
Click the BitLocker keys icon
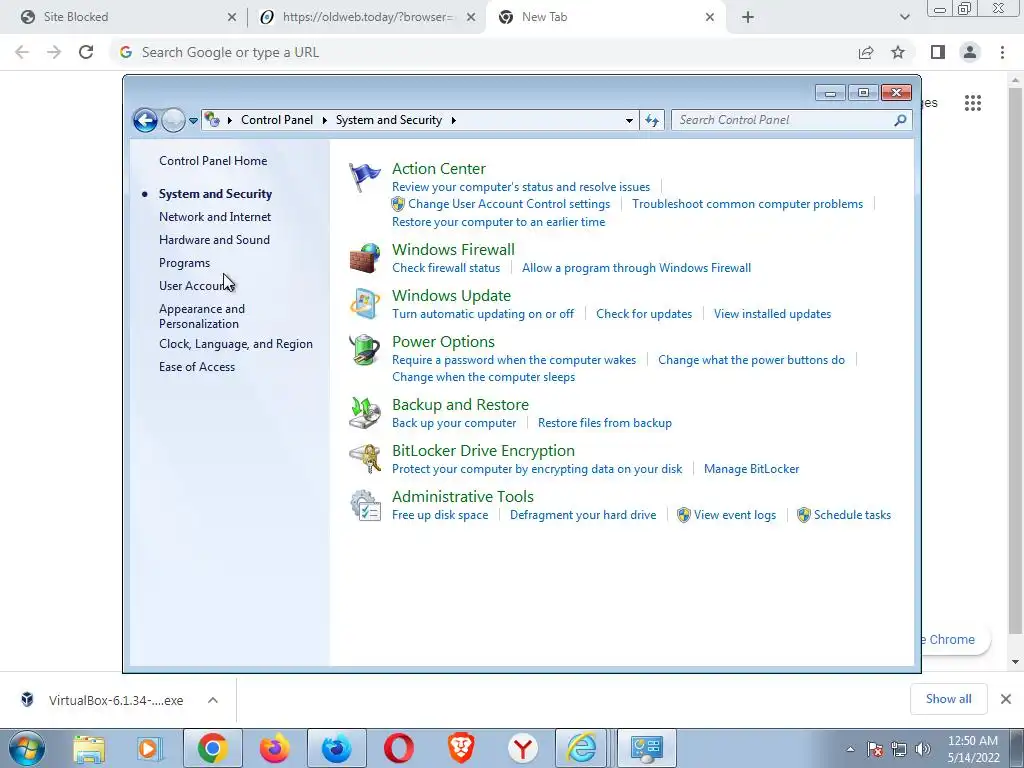[x=364, y=458]
